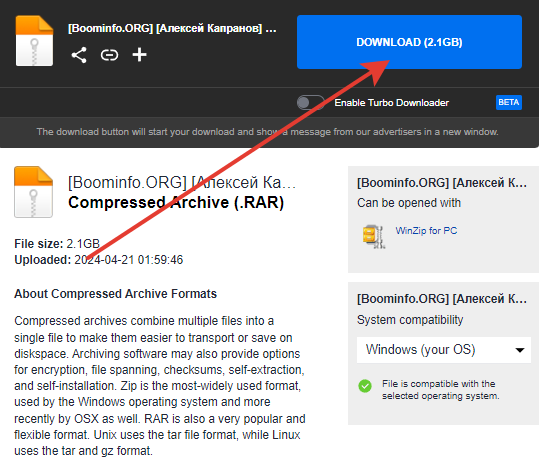
Task: Click the green compatibility checkmark icon
Action: pyautogui.click(x=365, y=386)
